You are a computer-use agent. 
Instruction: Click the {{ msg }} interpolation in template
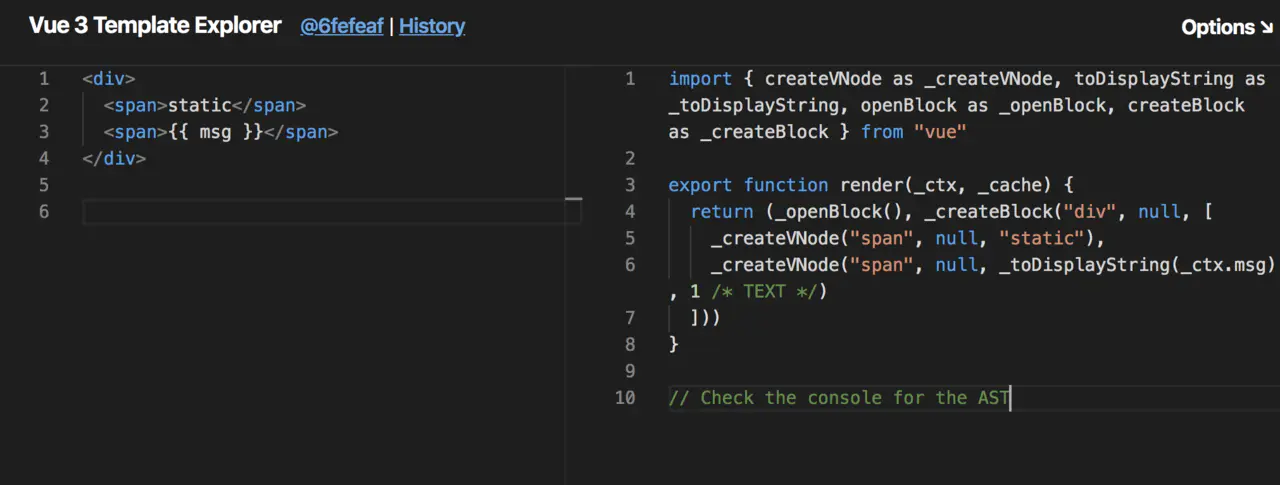215,132
